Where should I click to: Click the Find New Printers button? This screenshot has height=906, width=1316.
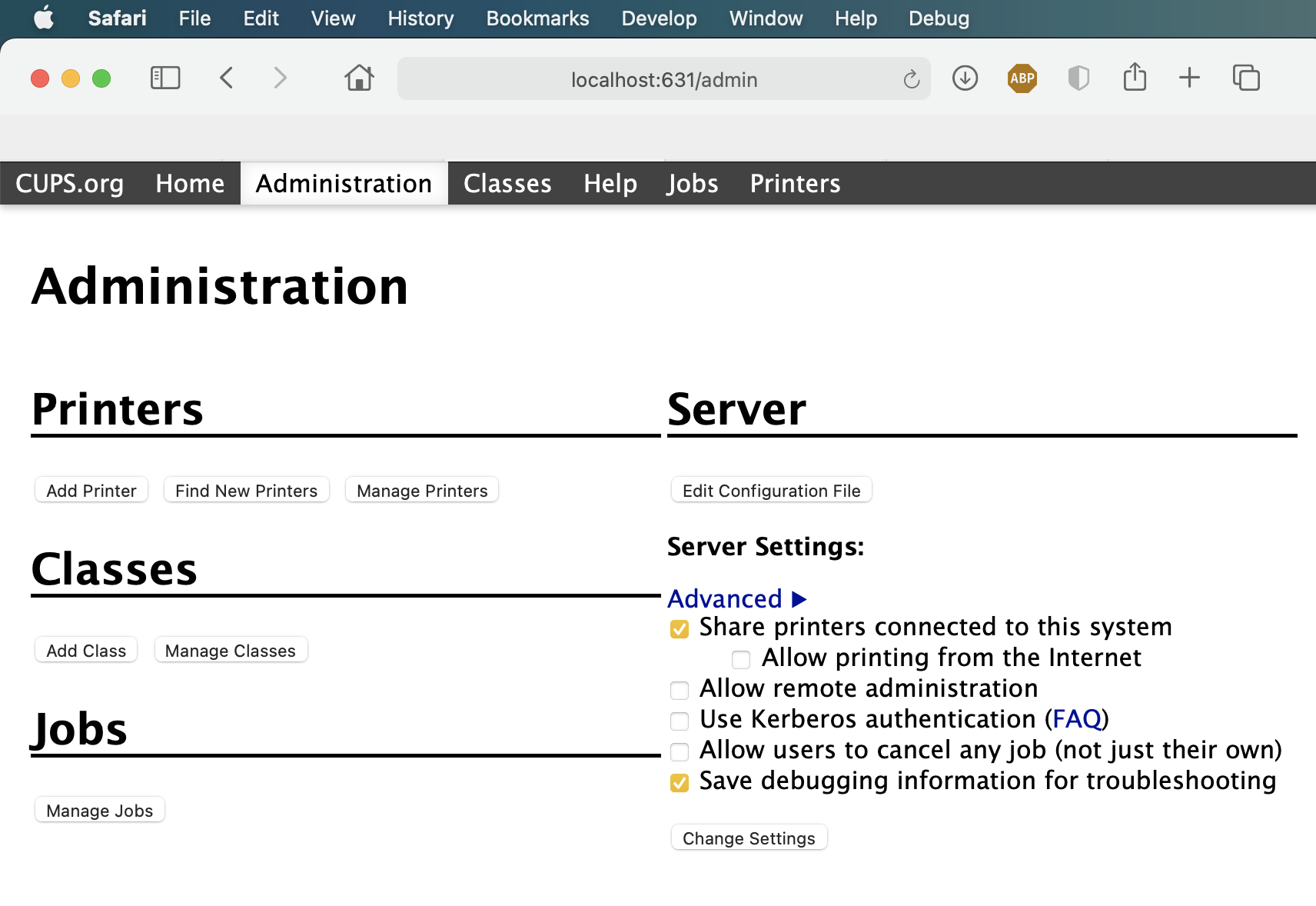[246, 490]
